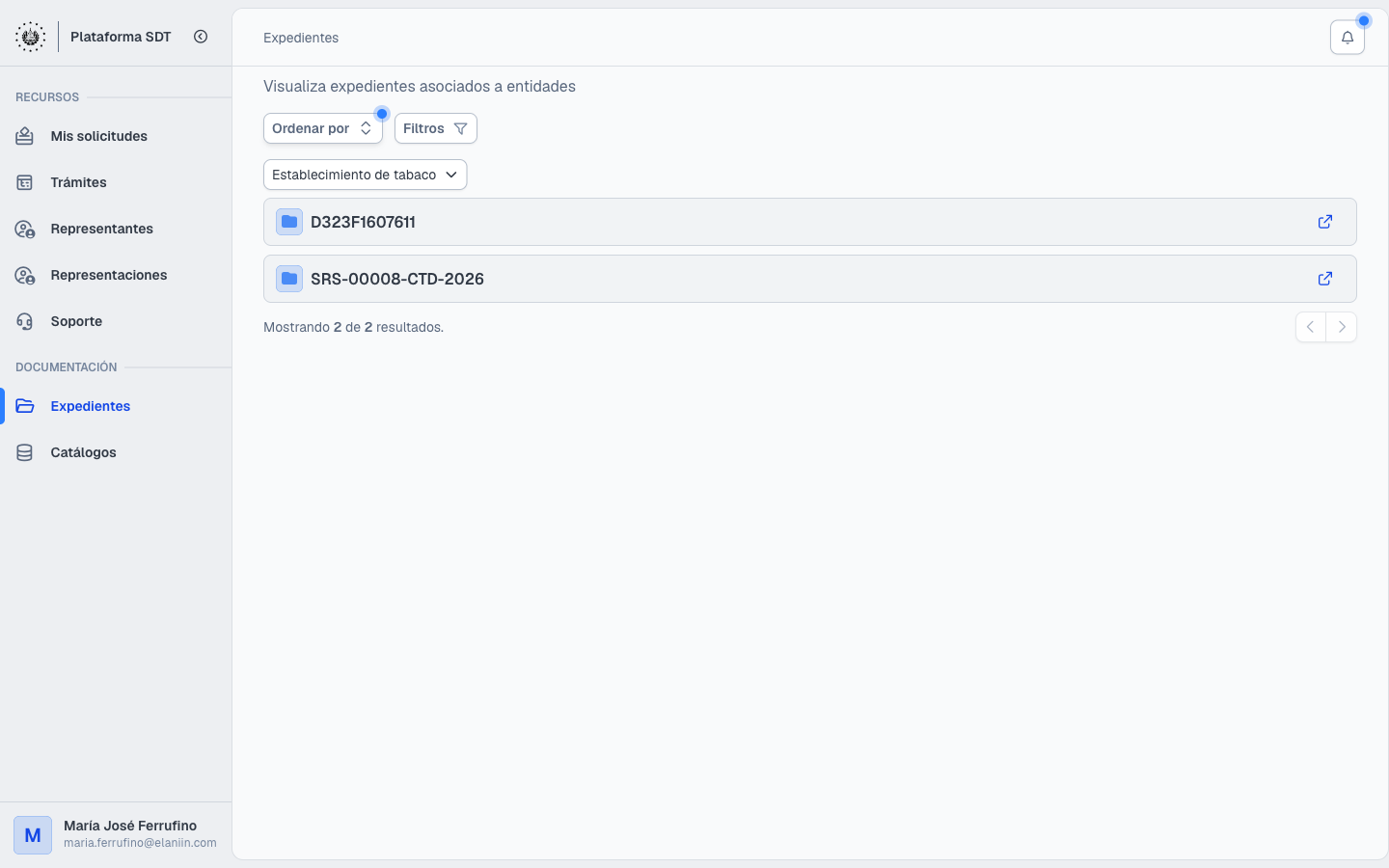
Task: Click the funnel icon in Filtros
Action: [460, 128]
